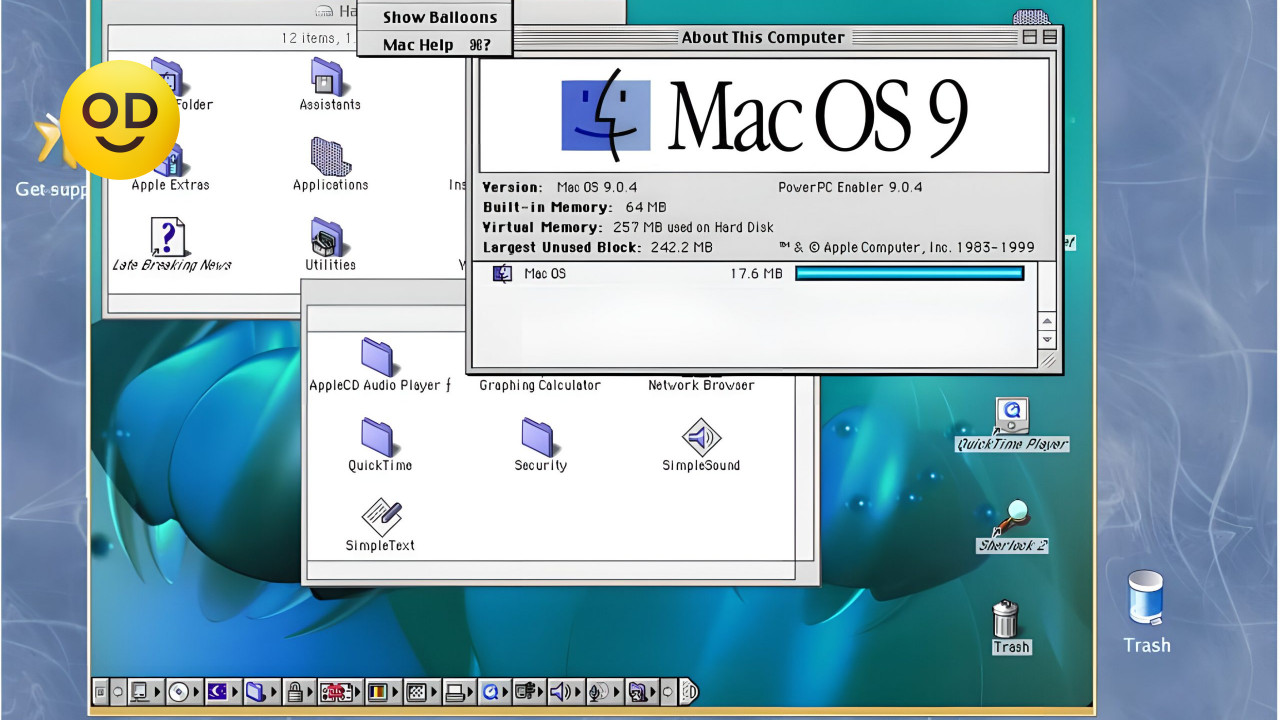Open the Sherlock 2 desktop icon
Screen dimensions: 1280x720
(1012, 517)
